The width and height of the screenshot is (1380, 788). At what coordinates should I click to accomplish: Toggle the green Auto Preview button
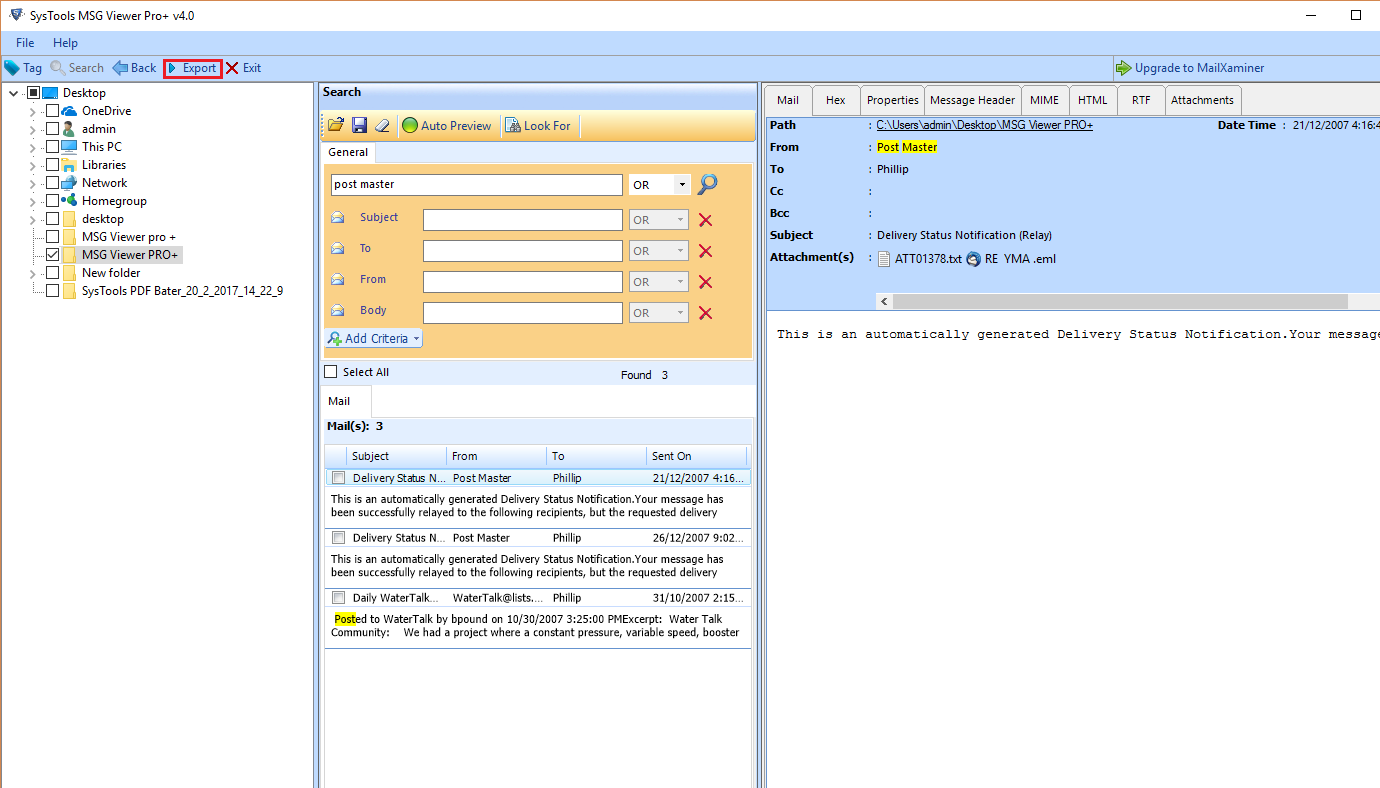[x=447, y=125]
